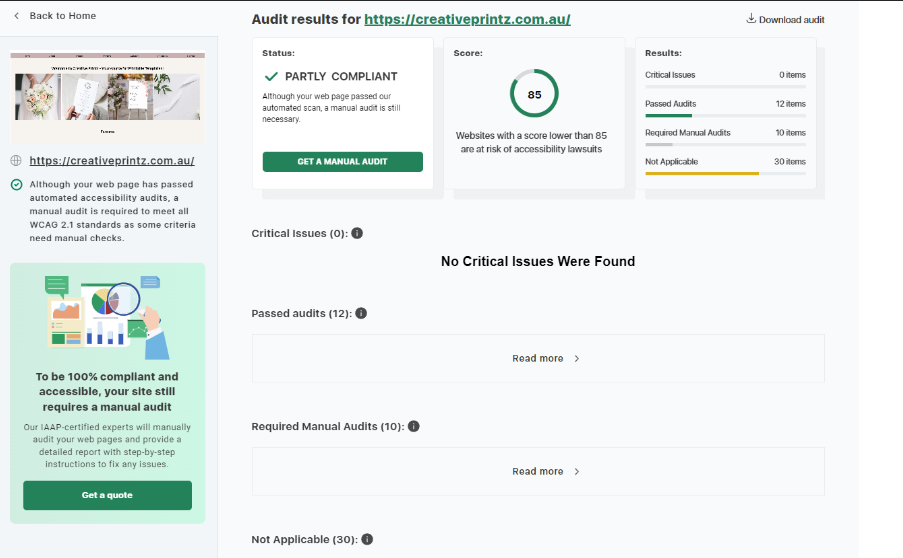
Task: Click info icon beside Required Manual Audits
Action: coord(413,426)
